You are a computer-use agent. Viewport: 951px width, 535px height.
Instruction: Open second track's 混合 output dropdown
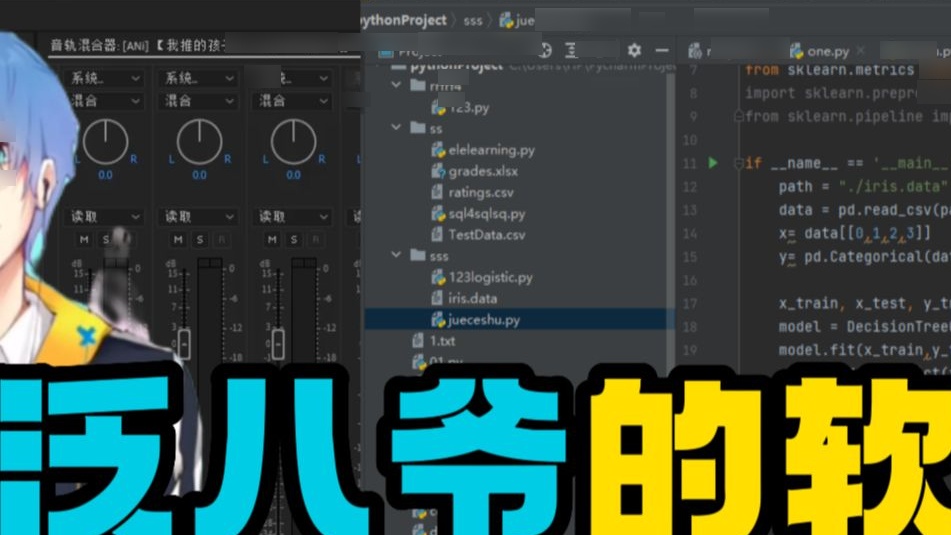(x=198, y=101)
